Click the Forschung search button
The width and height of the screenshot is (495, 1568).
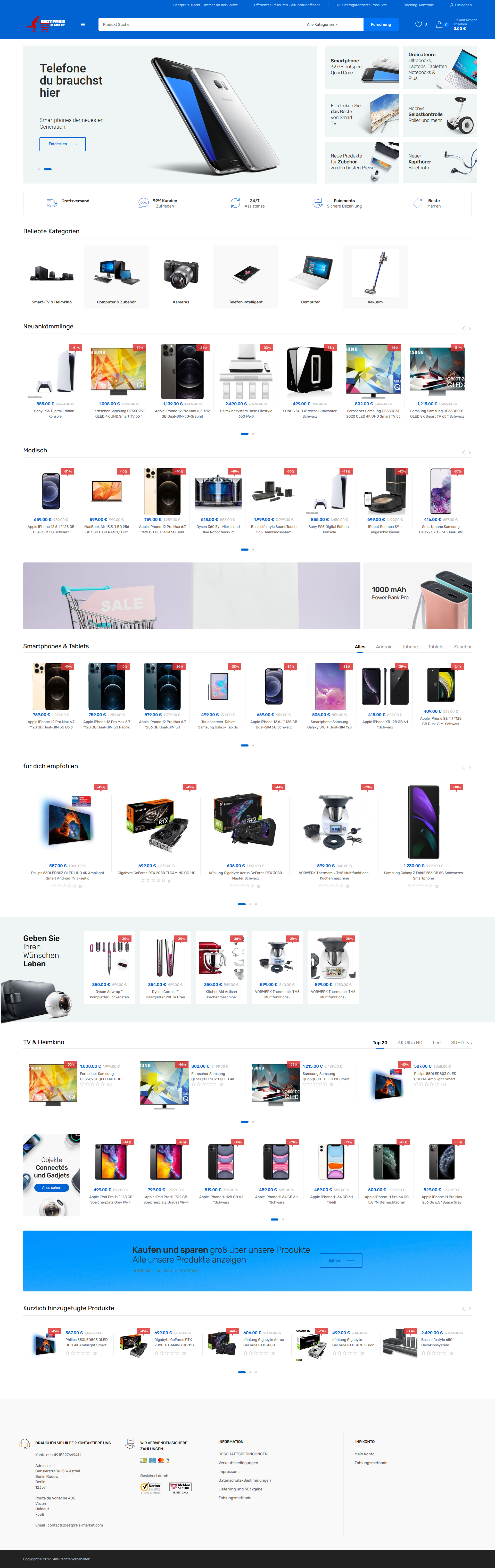pos(381,24)
